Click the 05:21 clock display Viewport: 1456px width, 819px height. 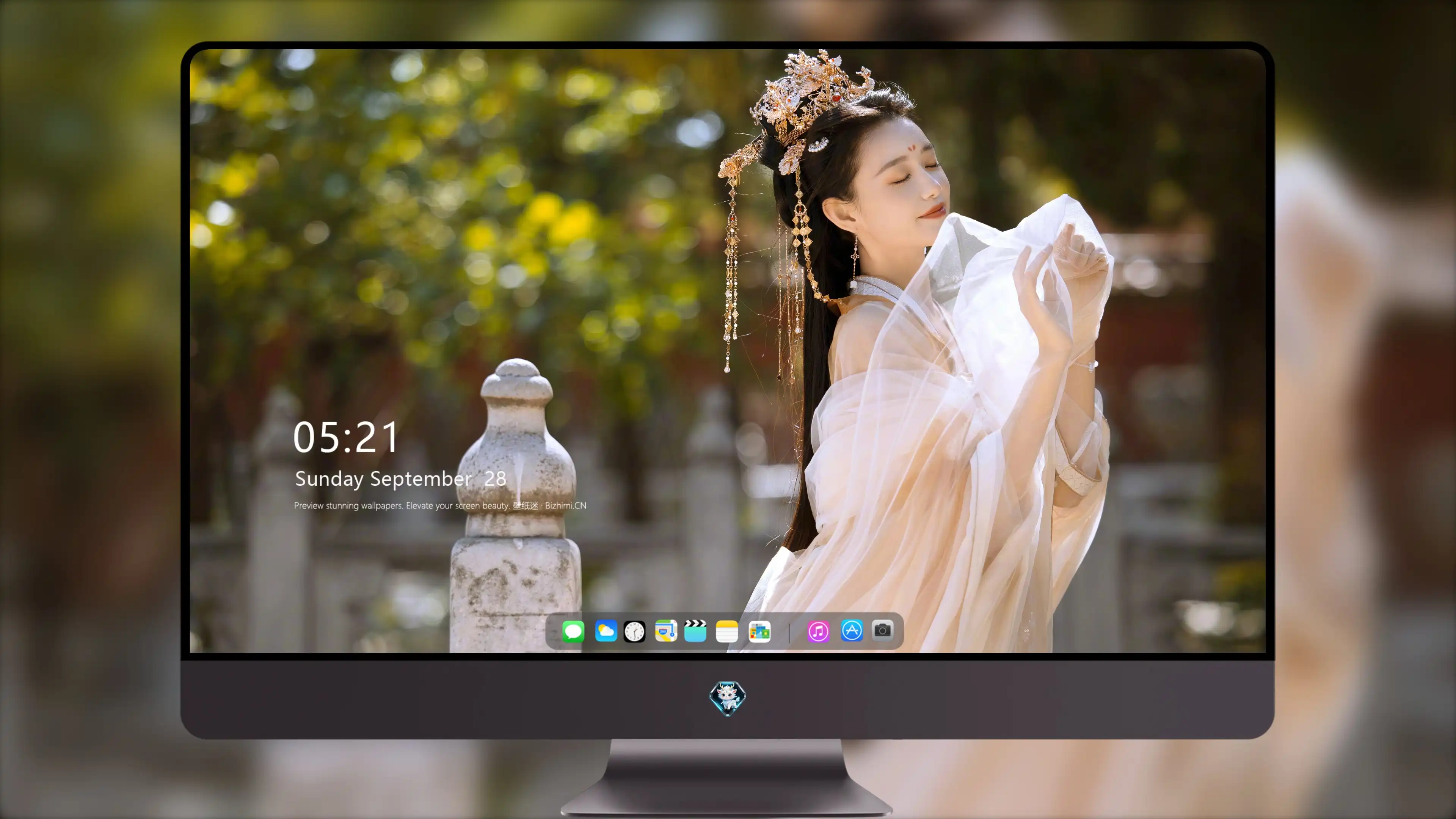click(x=345, y=438)
